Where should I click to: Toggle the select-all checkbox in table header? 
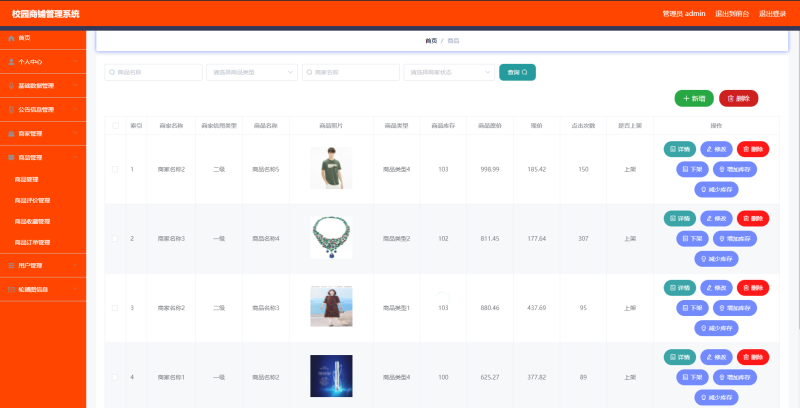pyautogui.click(x=115, y=126)
